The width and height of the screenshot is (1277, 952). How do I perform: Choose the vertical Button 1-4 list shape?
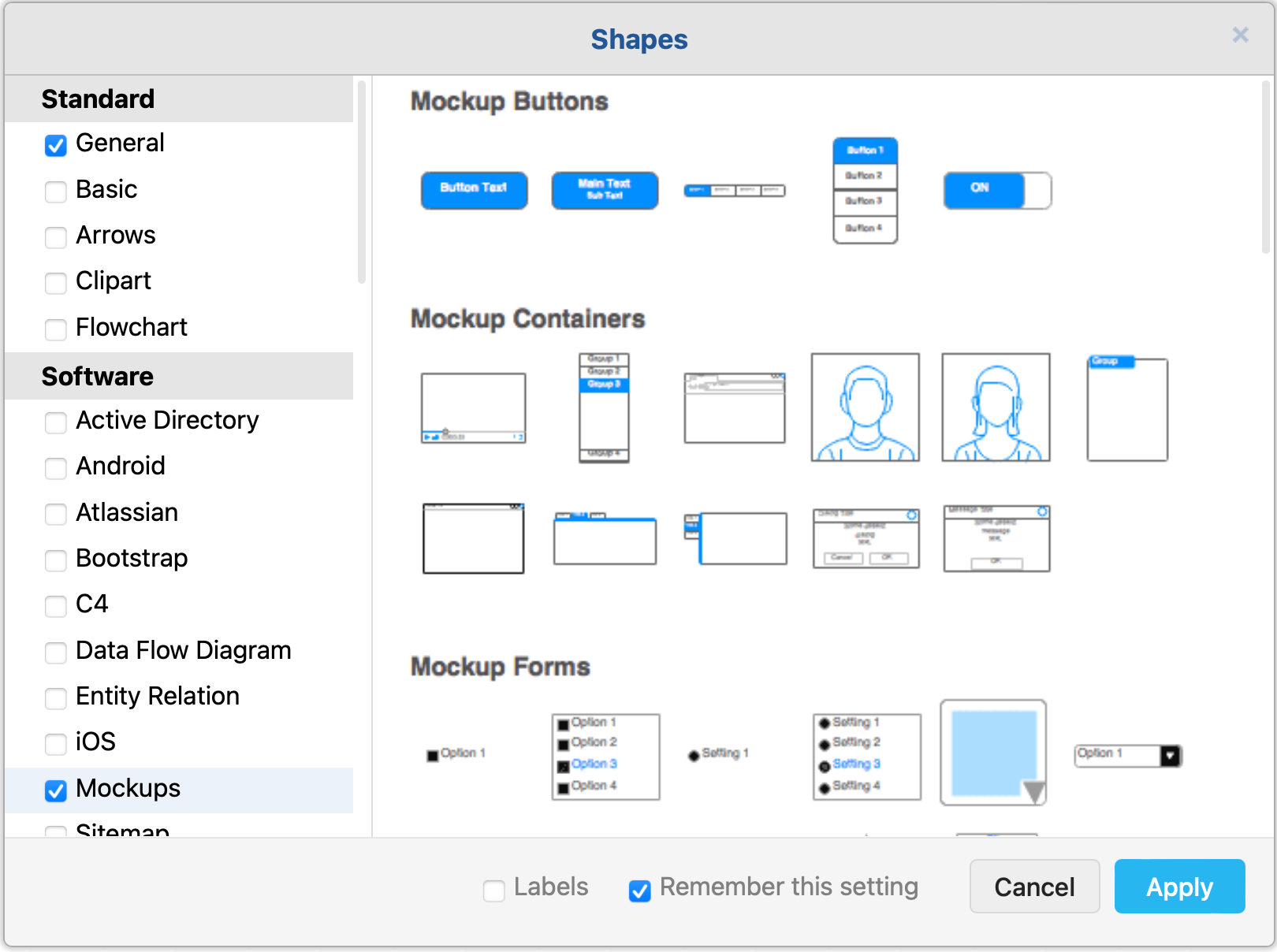[865, 189]
